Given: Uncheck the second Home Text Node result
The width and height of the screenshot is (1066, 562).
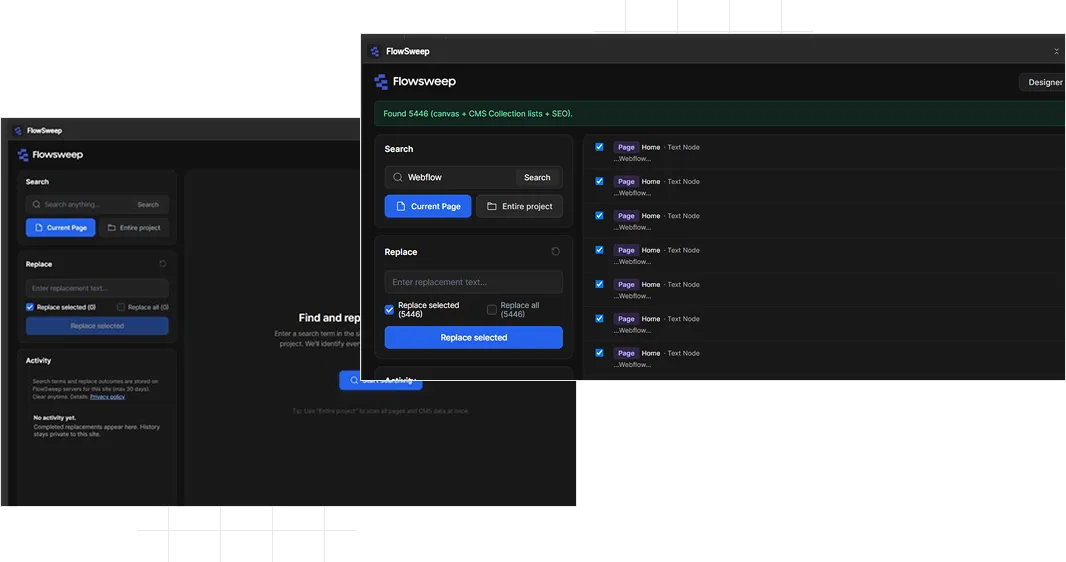Looking at the screenshot, I should coord(599,181).
